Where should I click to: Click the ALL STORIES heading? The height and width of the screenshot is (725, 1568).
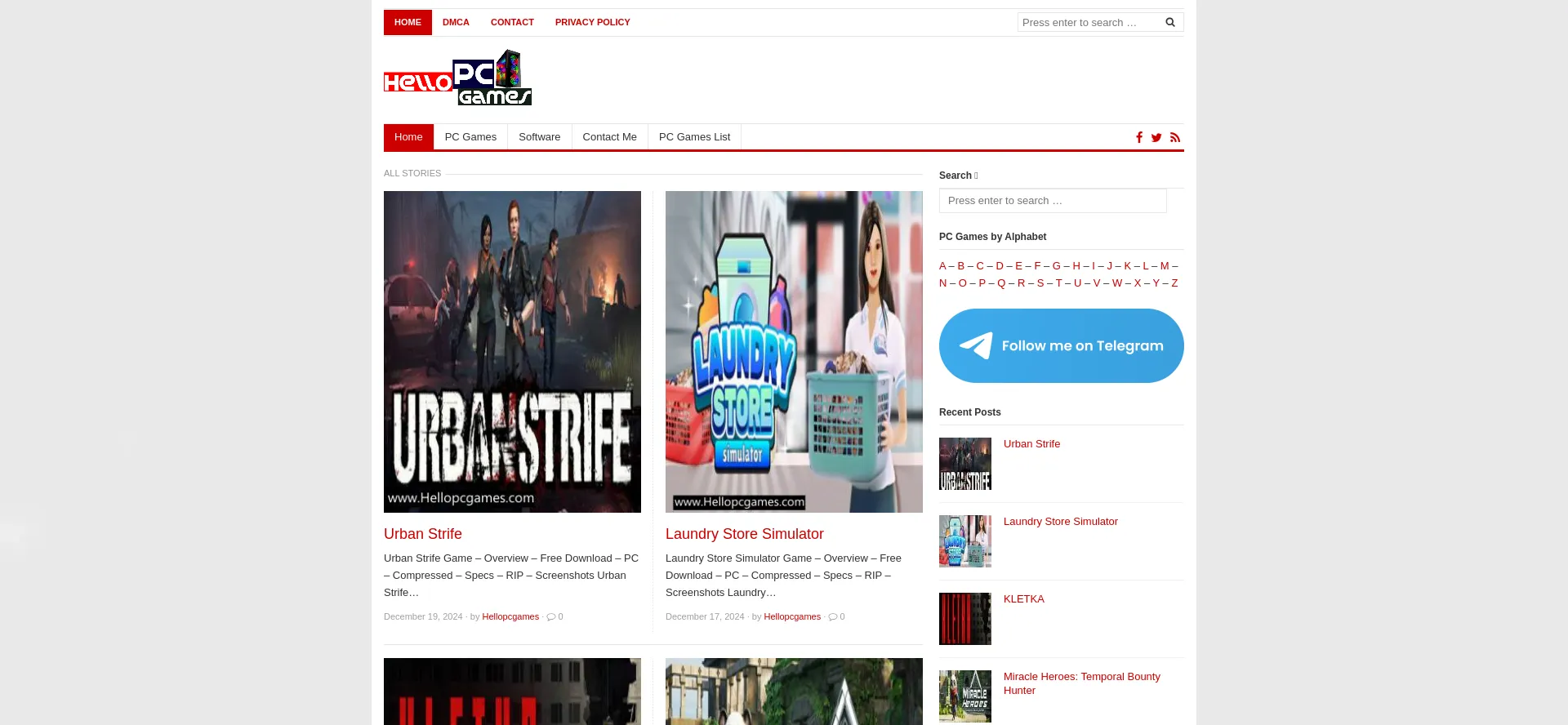pos(412,173)
